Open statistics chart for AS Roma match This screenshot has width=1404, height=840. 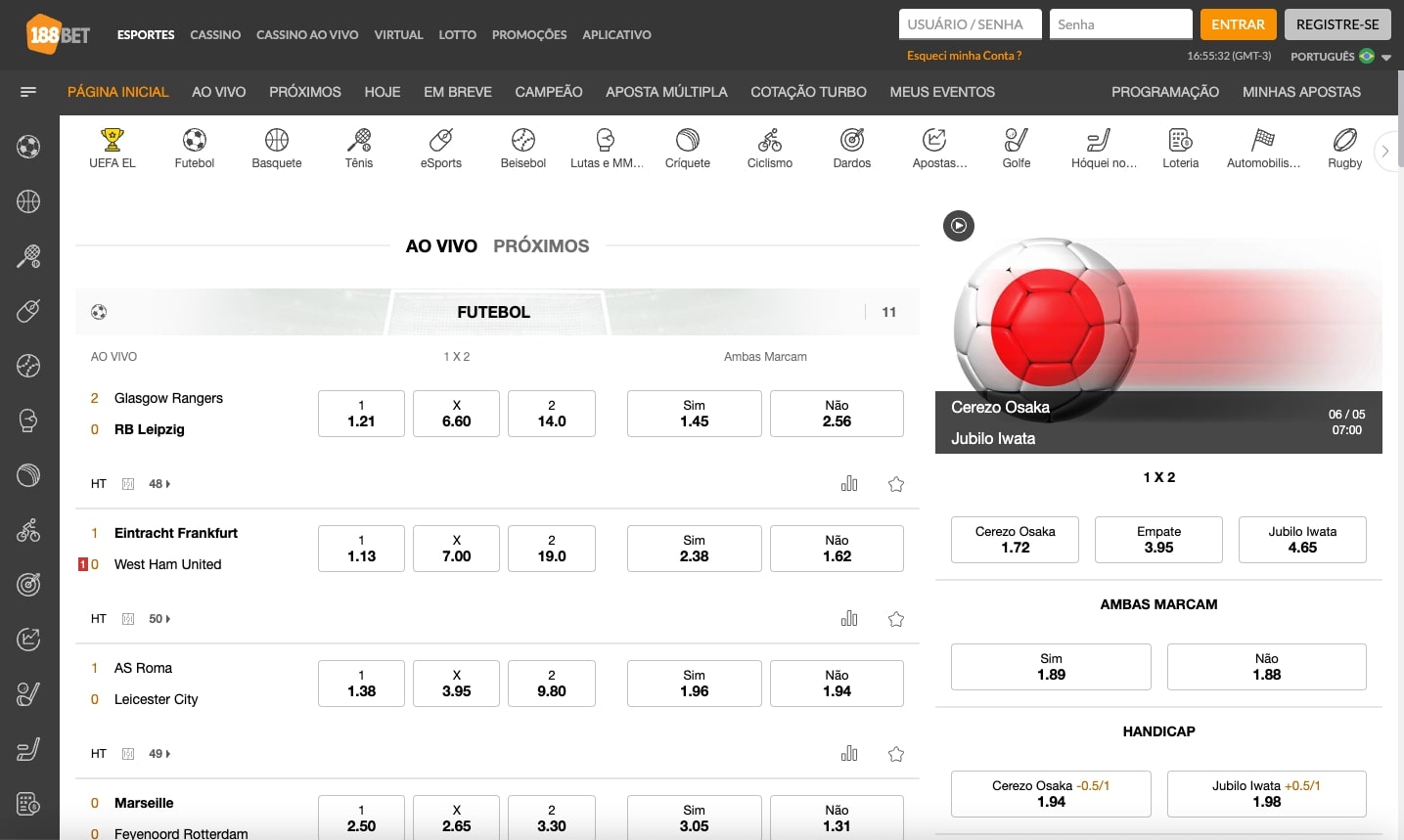coord(849,753)
